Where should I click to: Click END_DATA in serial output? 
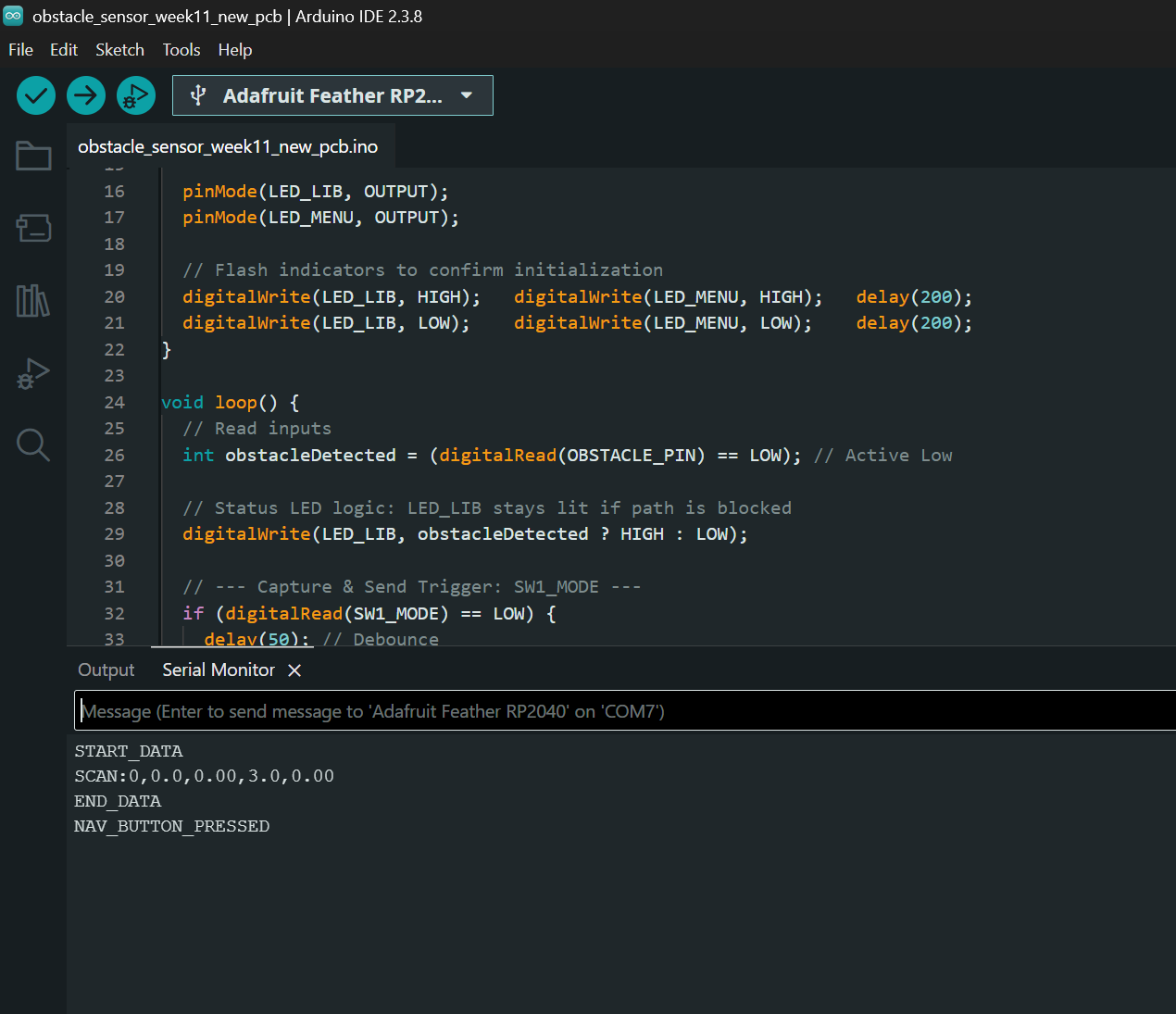tap(118, 801)
